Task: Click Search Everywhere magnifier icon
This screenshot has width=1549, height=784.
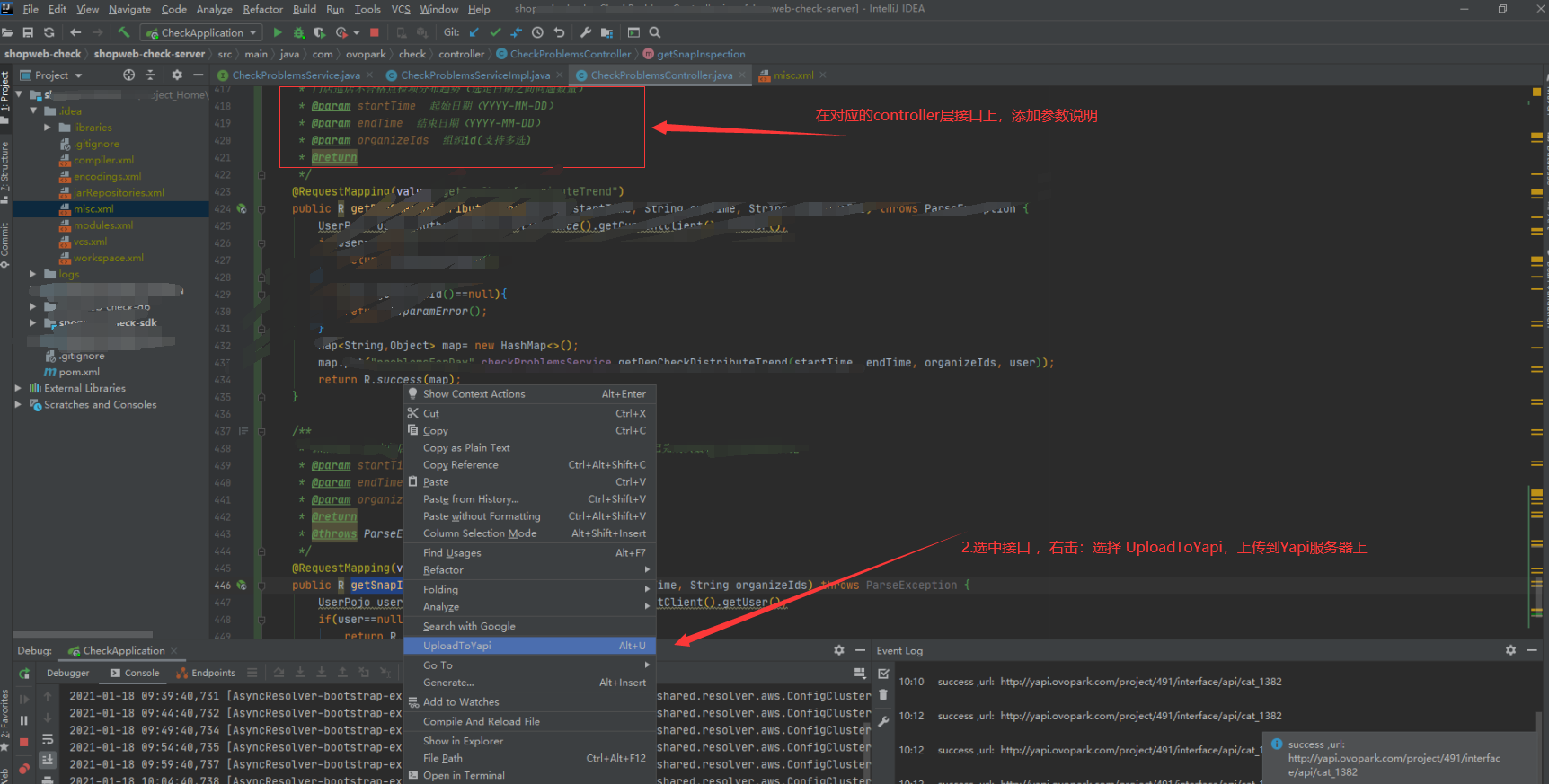Action: coord(655,32)
